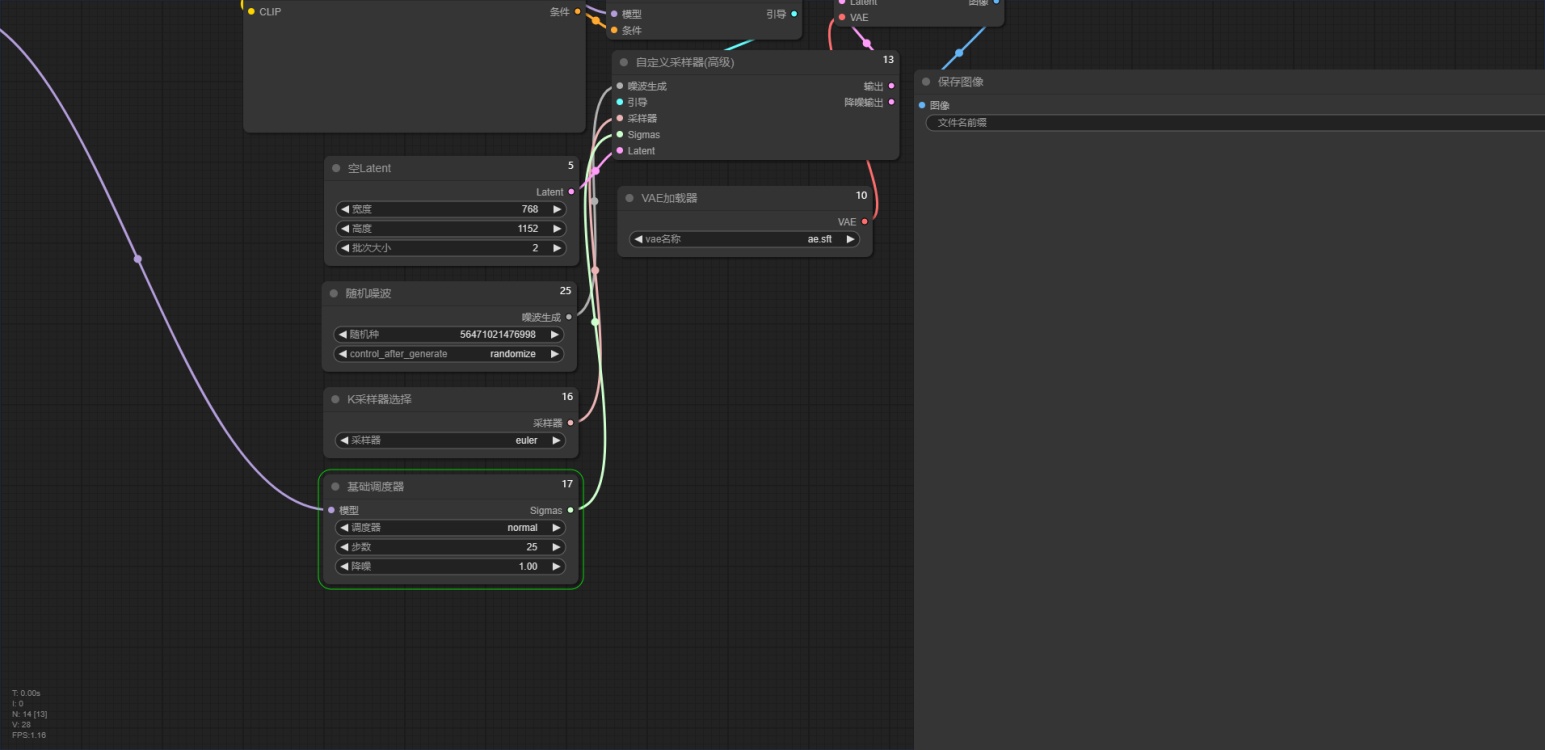Collapse the 随机噪波 node via its title dot
This screenshot has height=750, width=1545.
334,293
